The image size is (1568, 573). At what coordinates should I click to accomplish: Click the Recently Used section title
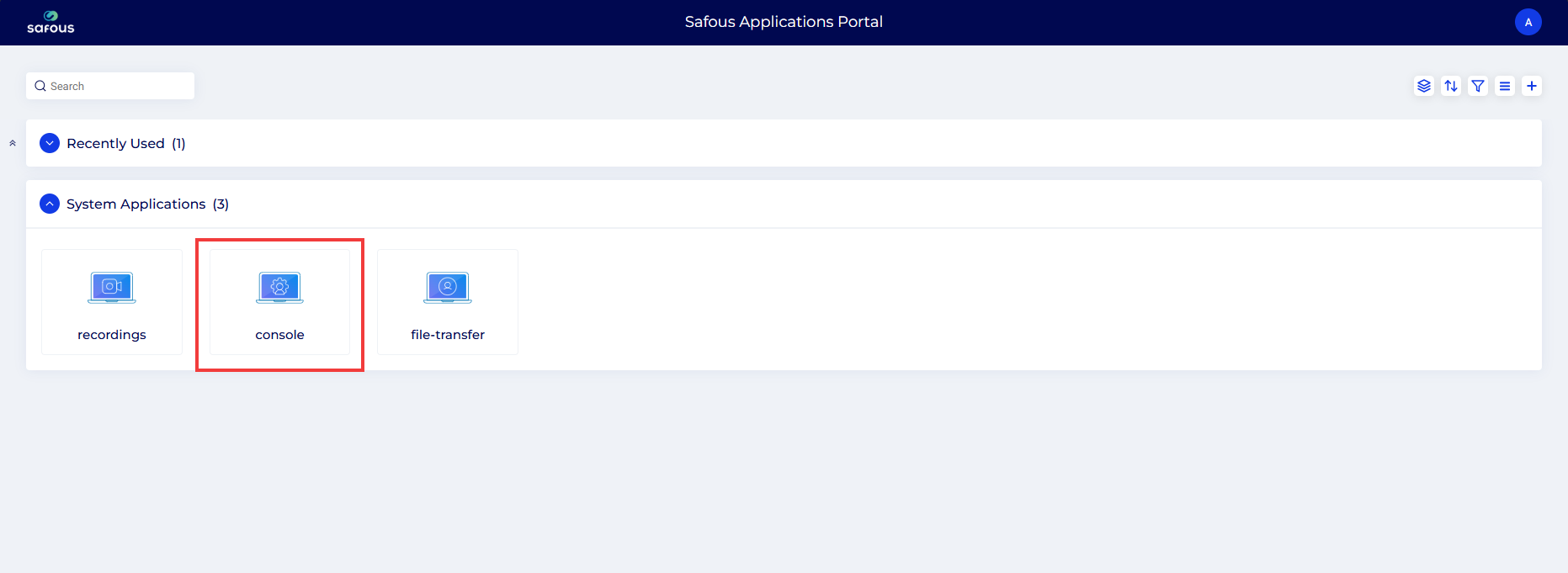(116, 144)
